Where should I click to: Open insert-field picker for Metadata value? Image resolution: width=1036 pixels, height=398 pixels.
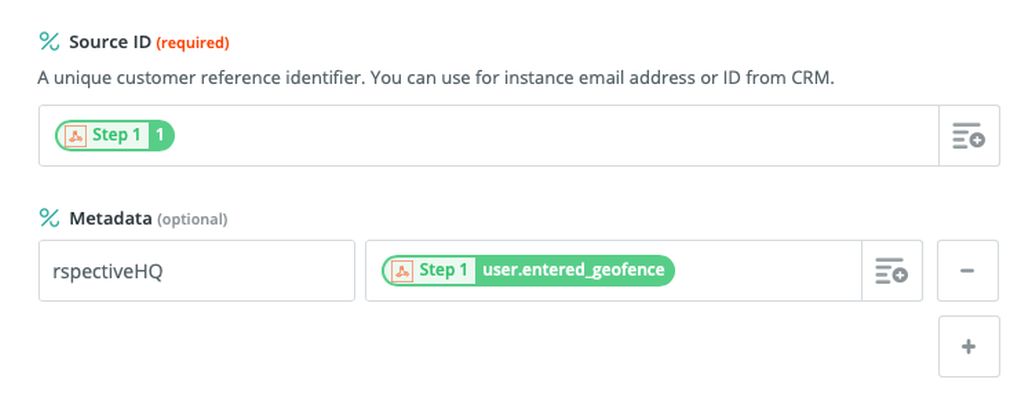tap(892, 270)
